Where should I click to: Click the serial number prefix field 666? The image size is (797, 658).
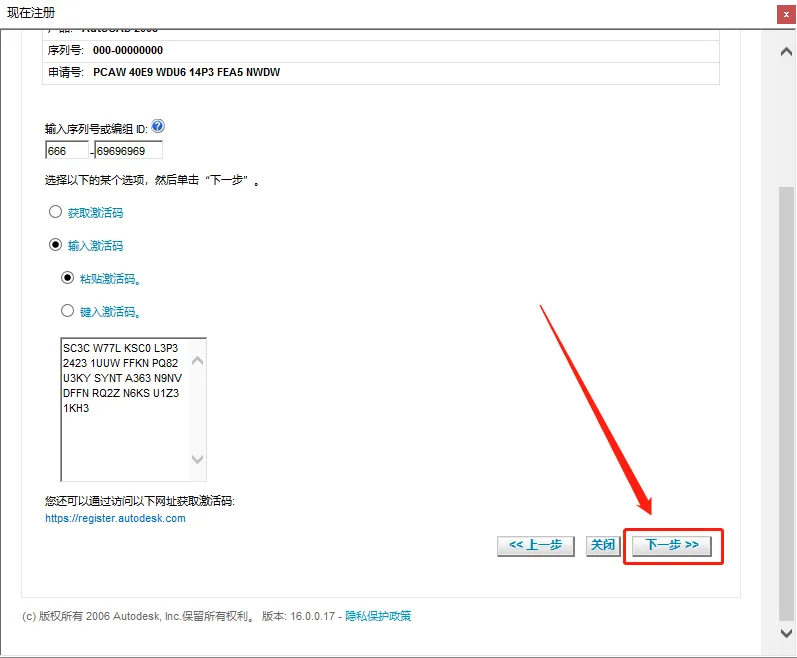(x=67, y=150)
